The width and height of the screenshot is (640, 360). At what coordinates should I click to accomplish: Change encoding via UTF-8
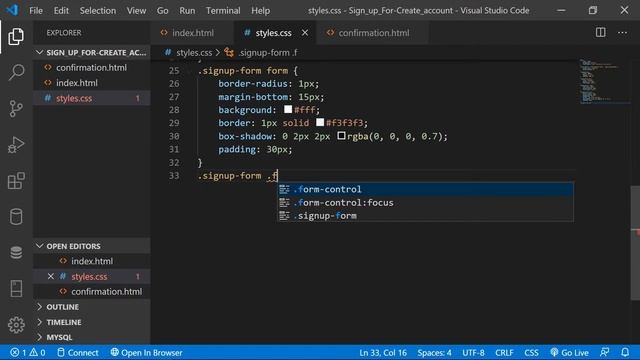pos(473,353)
